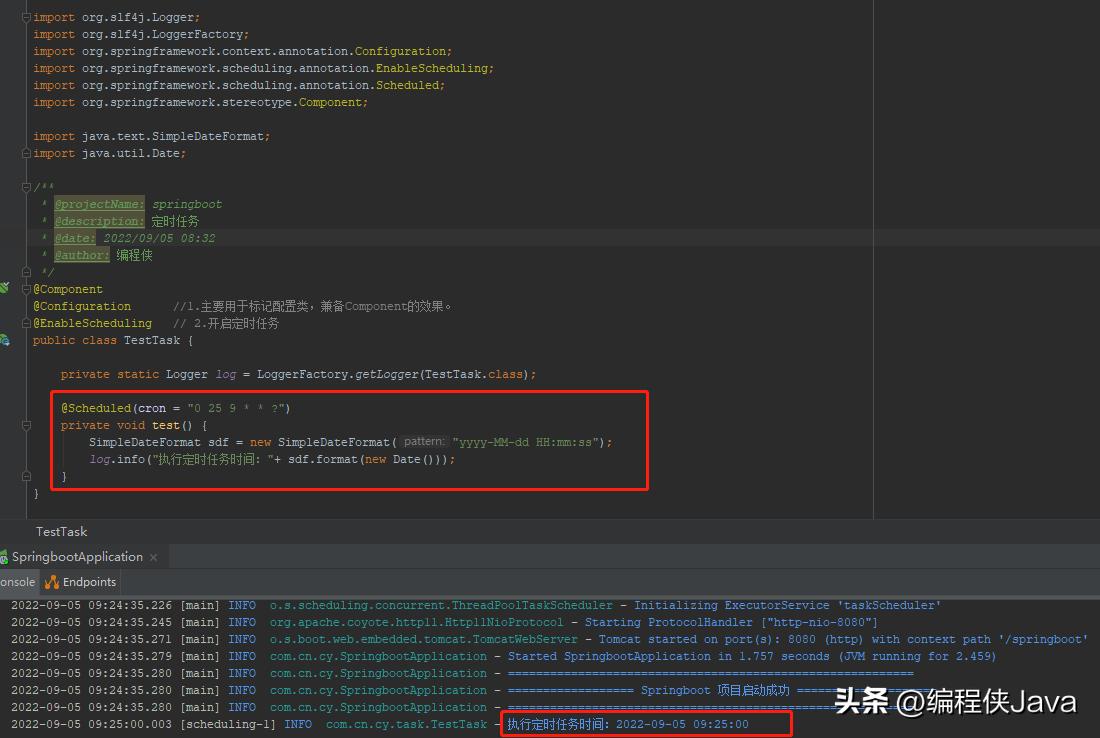Image resolution: width=1100 pixels, height=738 pixels.
Task: Click fold end marker at java.util.Date import
Action: tap(27, 153)
